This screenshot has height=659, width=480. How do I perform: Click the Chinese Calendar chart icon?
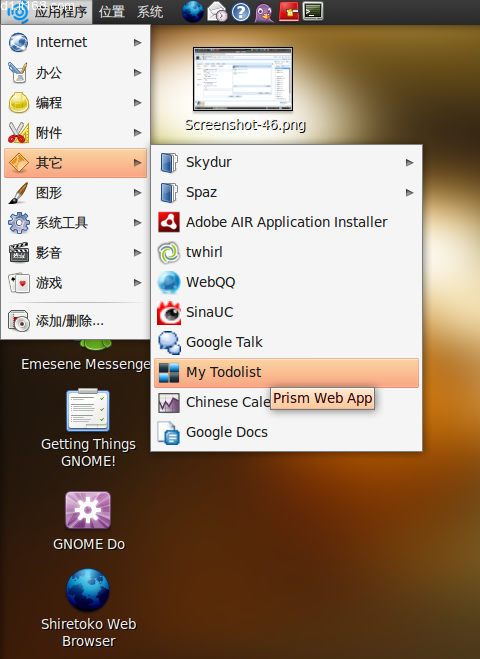169,402
